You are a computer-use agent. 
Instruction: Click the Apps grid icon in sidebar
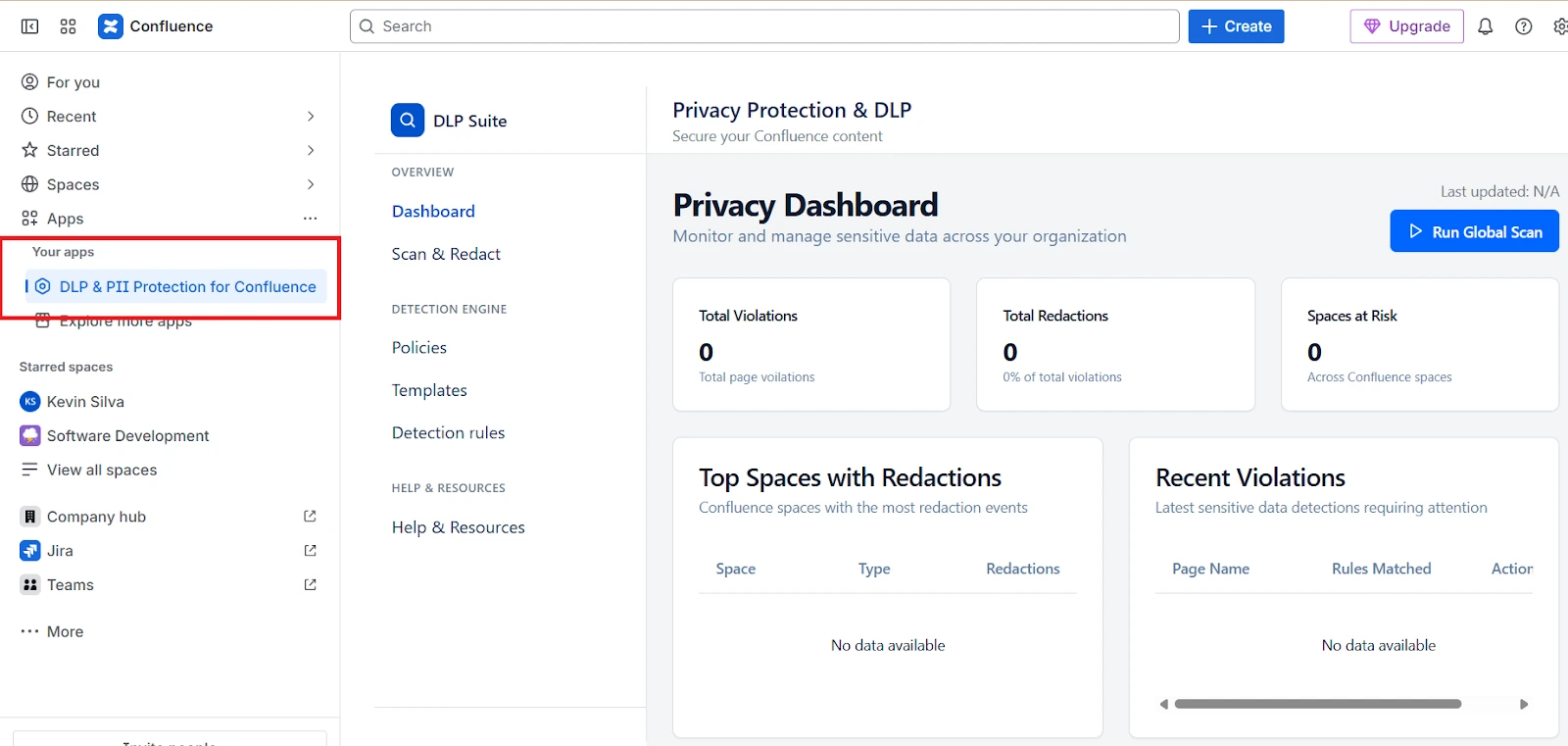(x=30, y=219)
